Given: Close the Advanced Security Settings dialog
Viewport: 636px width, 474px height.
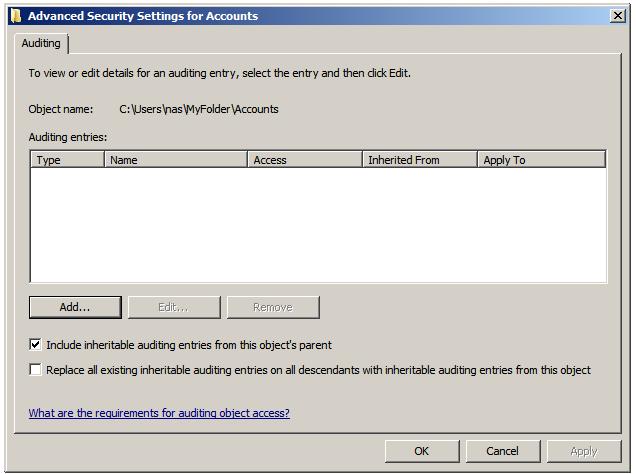Looking at the screenshot, I should click(617, 16).
